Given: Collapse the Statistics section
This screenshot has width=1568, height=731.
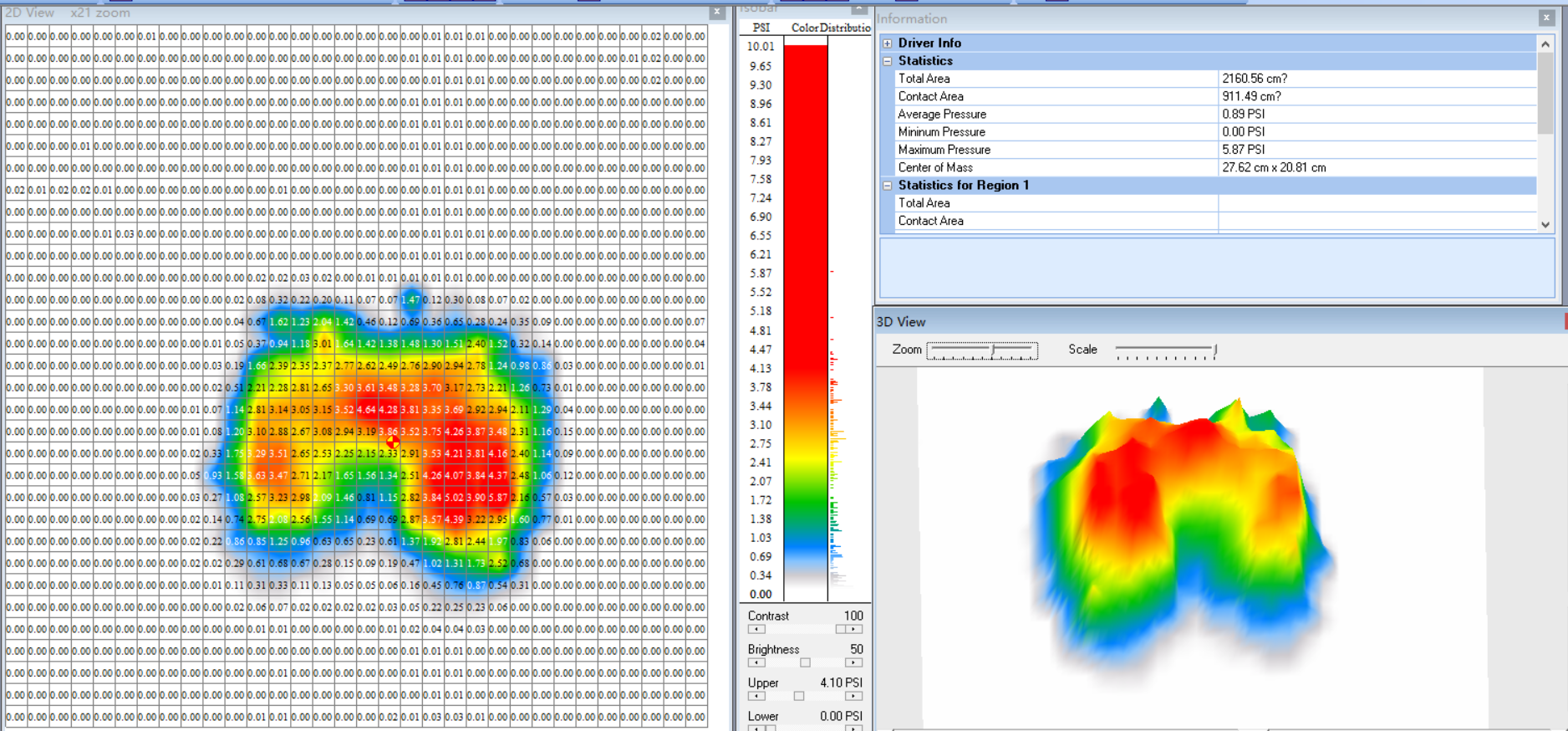Looking at the screenshot, I should point(888,61).
